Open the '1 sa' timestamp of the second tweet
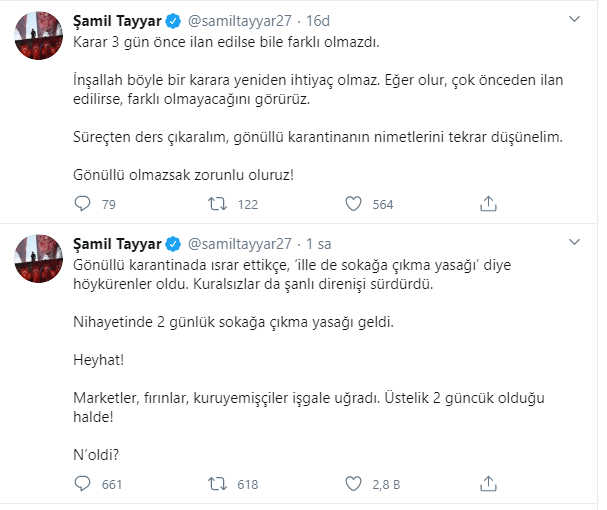The image size is (607, 510). pos(322,244)
